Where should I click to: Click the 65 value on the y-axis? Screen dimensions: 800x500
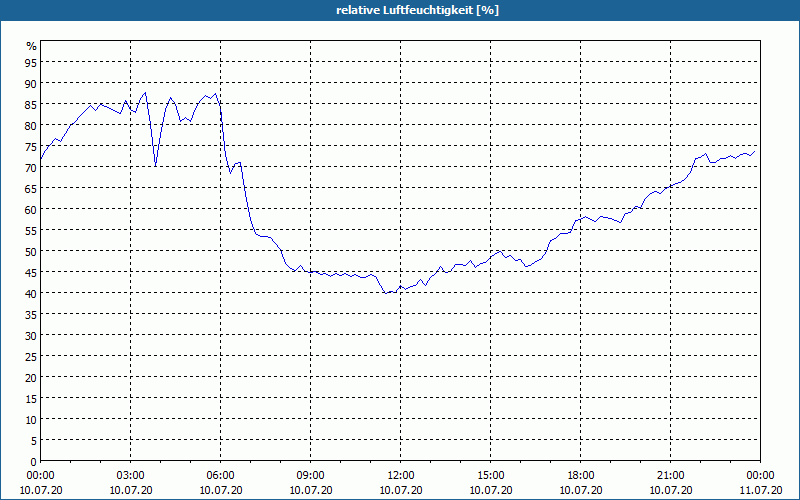pos(31,189)
